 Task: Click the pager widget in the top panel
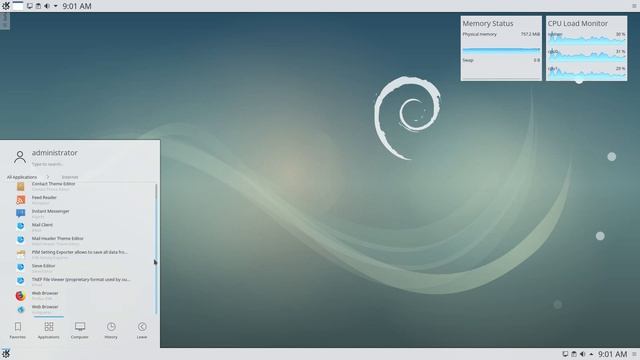point(18,6)
